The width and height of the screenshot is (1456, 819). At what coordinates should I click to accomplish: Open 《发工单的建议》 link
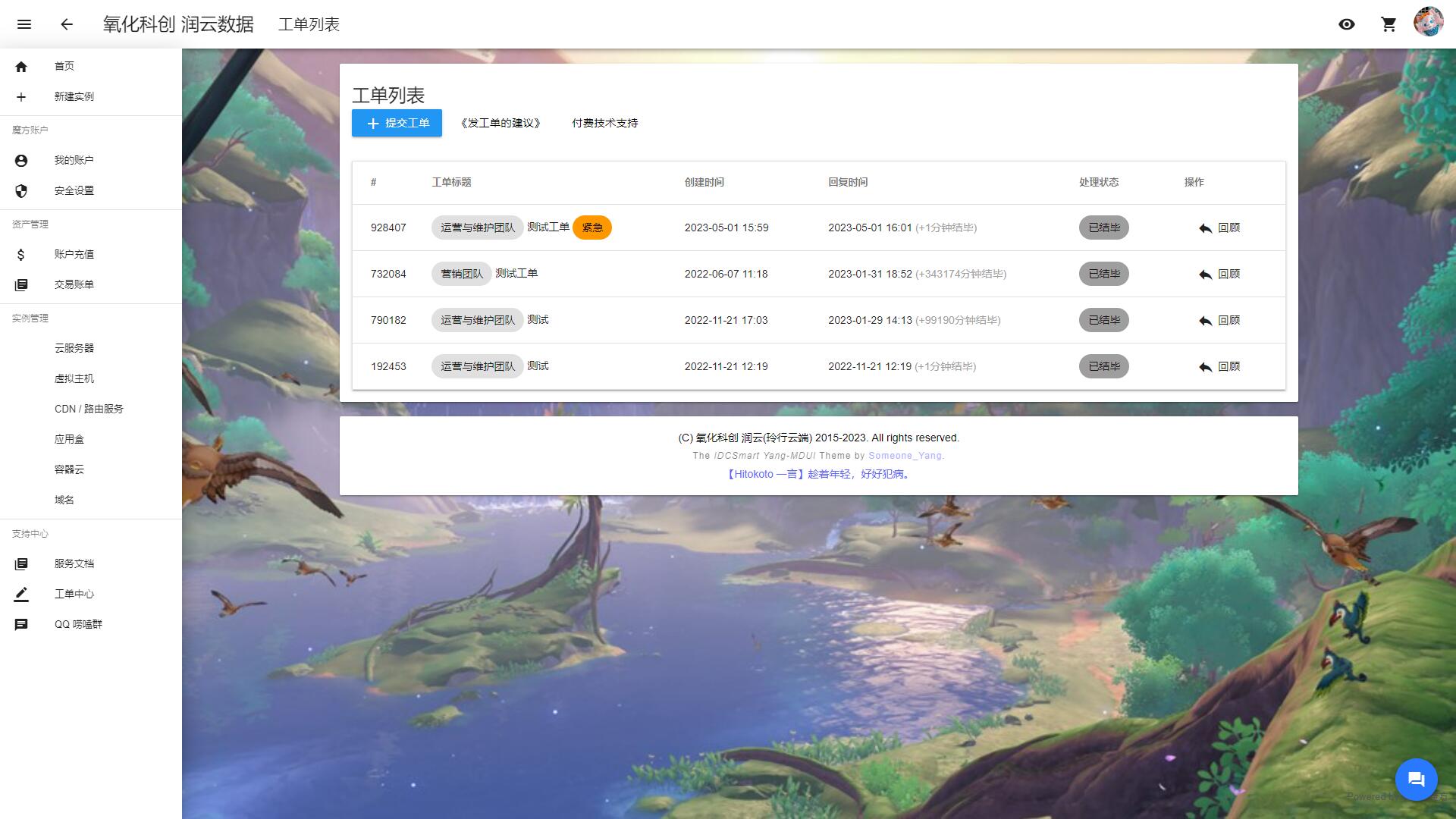click(x=500, y=123)
